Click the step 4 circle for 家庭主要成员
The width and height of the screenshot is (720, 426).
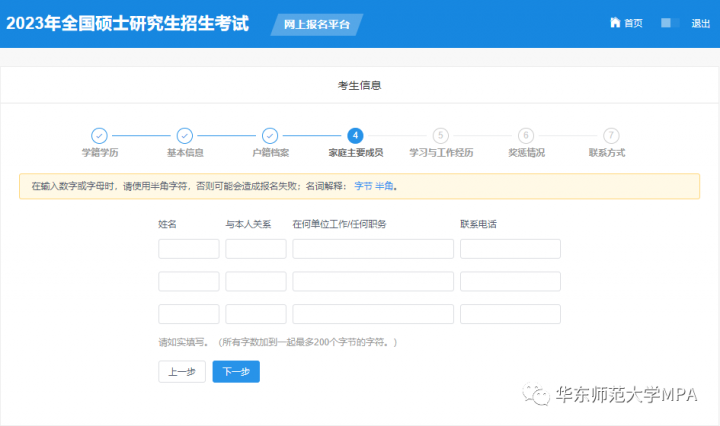[x=355, y=136]
